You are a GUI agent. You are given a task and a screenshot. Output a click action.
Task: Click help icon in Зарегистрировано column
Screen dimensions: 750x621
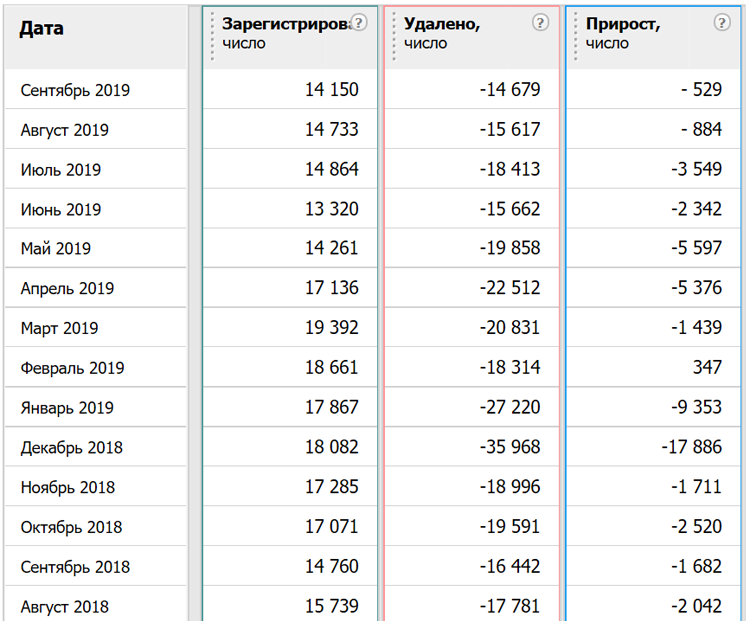[358, 22]
